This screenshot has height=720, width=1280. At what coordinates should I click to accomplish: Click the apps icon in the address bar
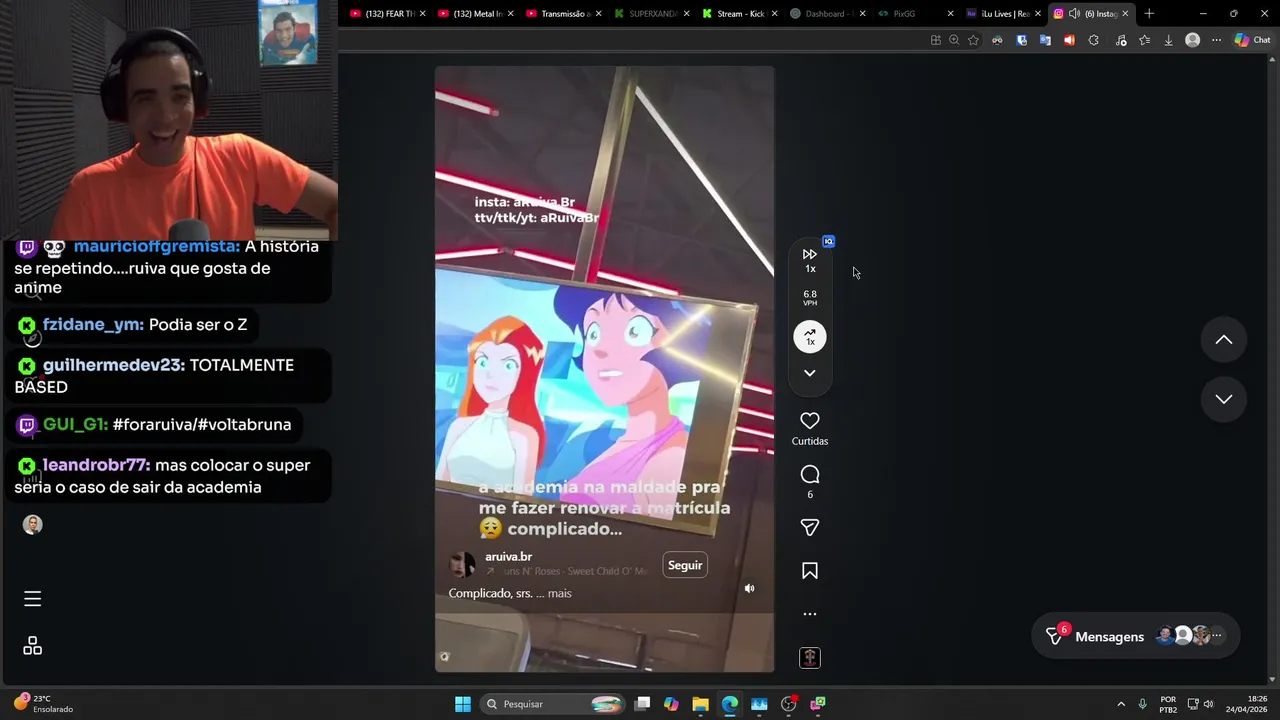click(935, 40)
